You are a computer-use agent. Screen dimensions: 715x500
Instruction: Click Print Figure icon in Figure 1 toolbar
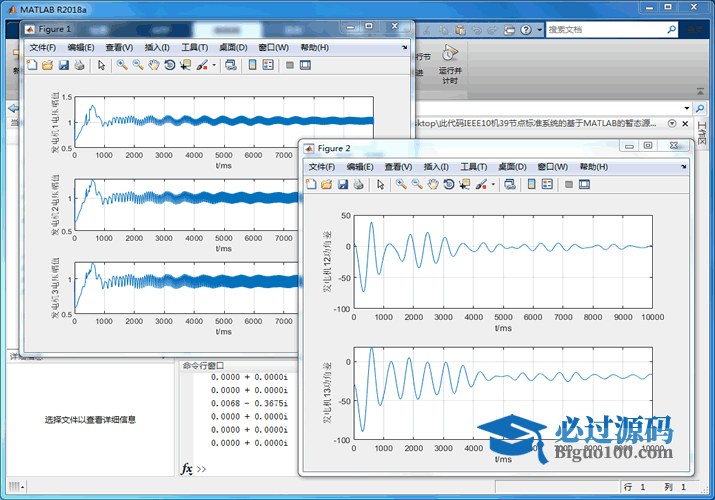tap(79, 65)
